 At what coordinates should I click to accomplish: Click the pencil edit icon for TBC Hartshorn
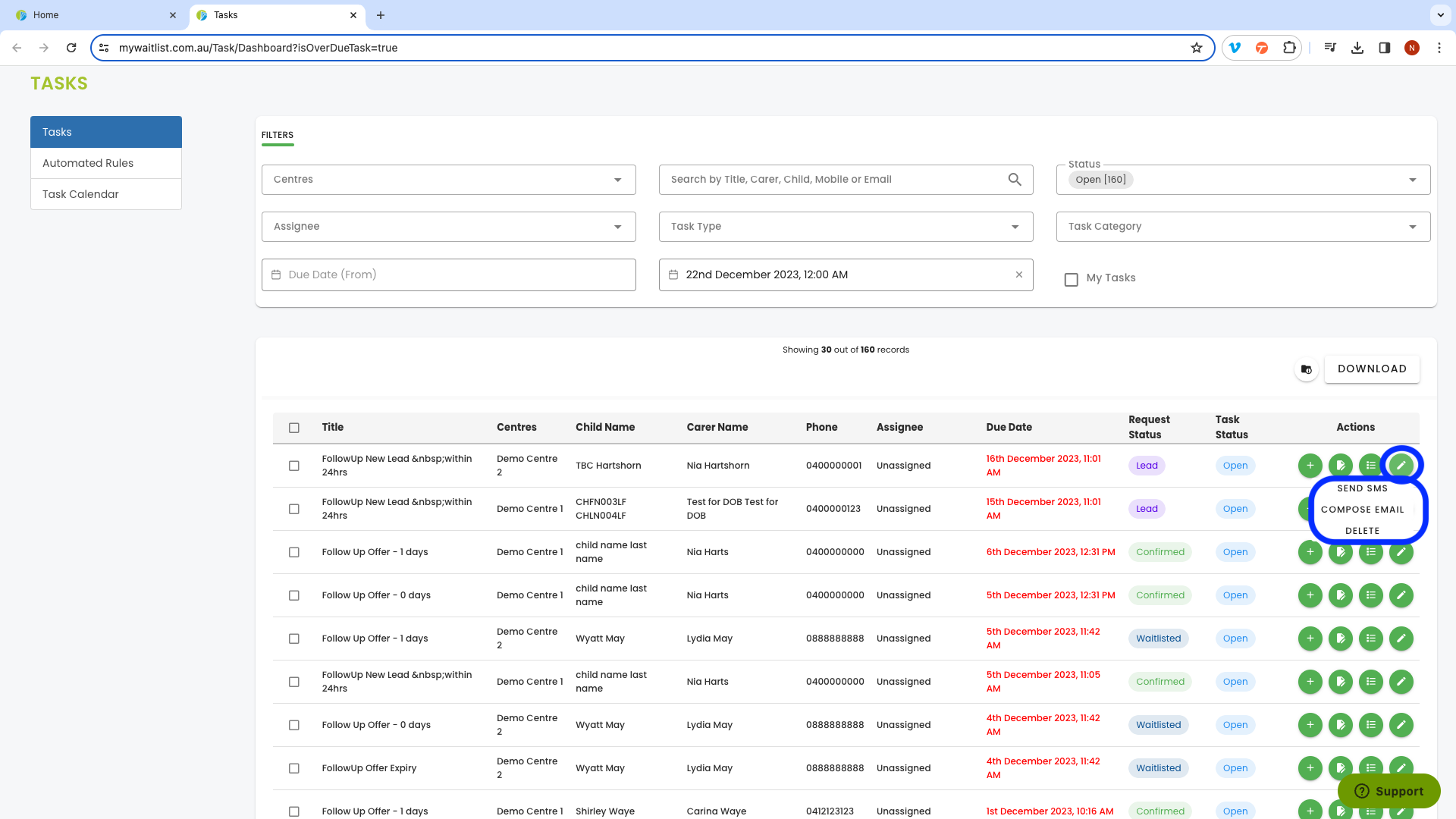1401,466
